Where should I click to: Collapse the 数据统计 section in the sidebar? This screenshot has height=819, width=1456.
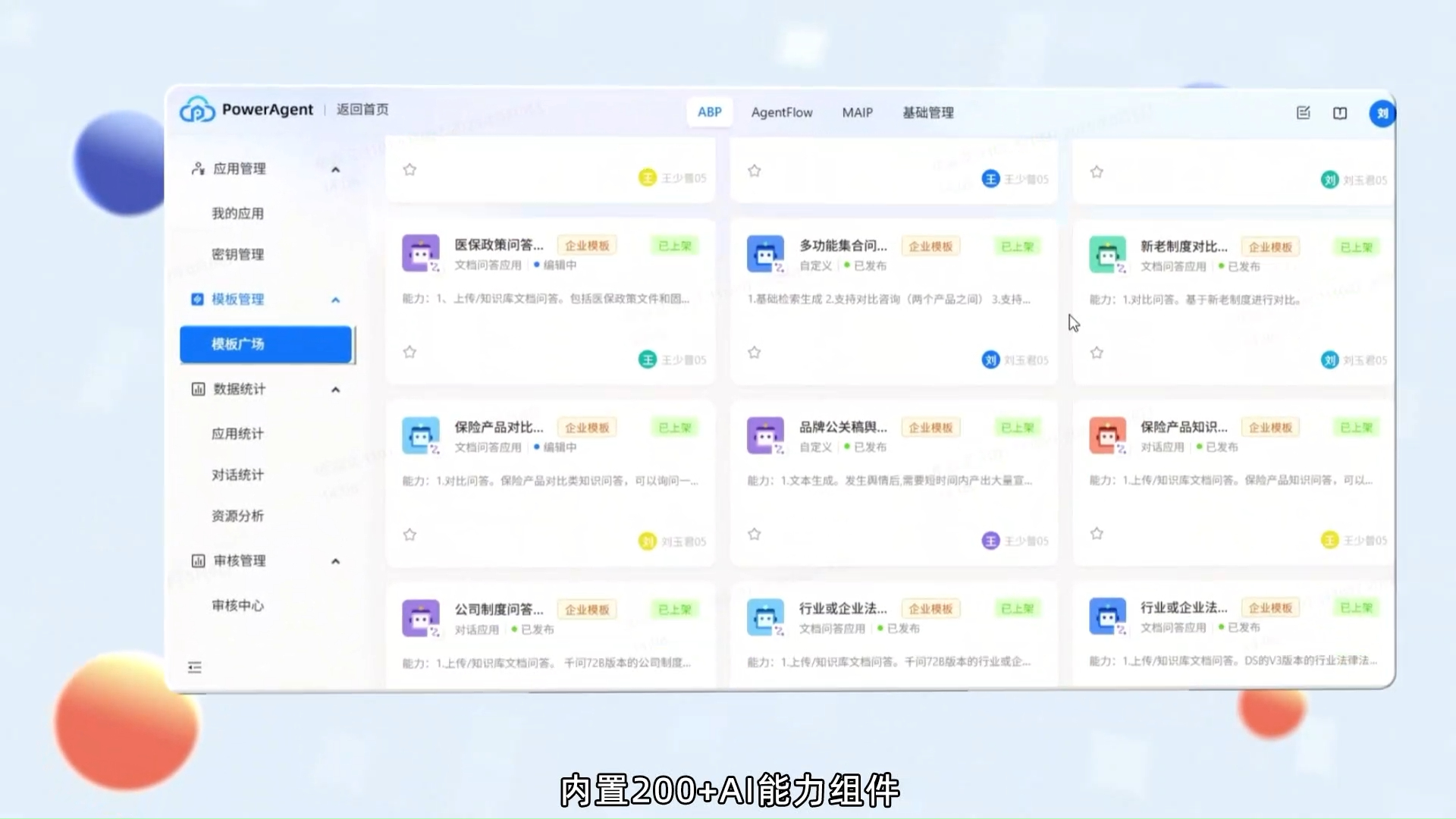pyautogui.click(x=335, y=389)
